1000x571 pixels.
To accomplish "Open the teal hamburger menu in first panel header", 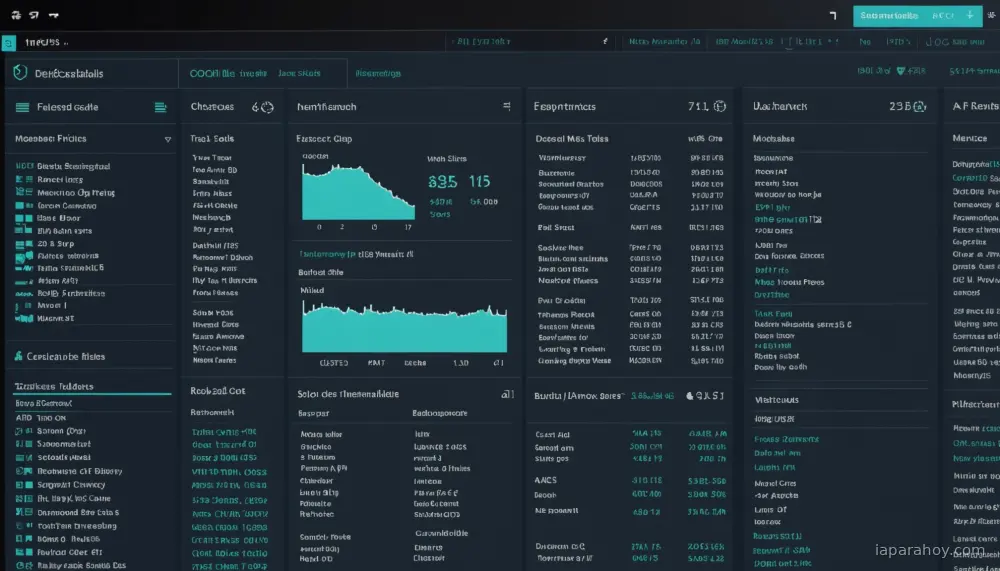I will (x=22, y=107).
